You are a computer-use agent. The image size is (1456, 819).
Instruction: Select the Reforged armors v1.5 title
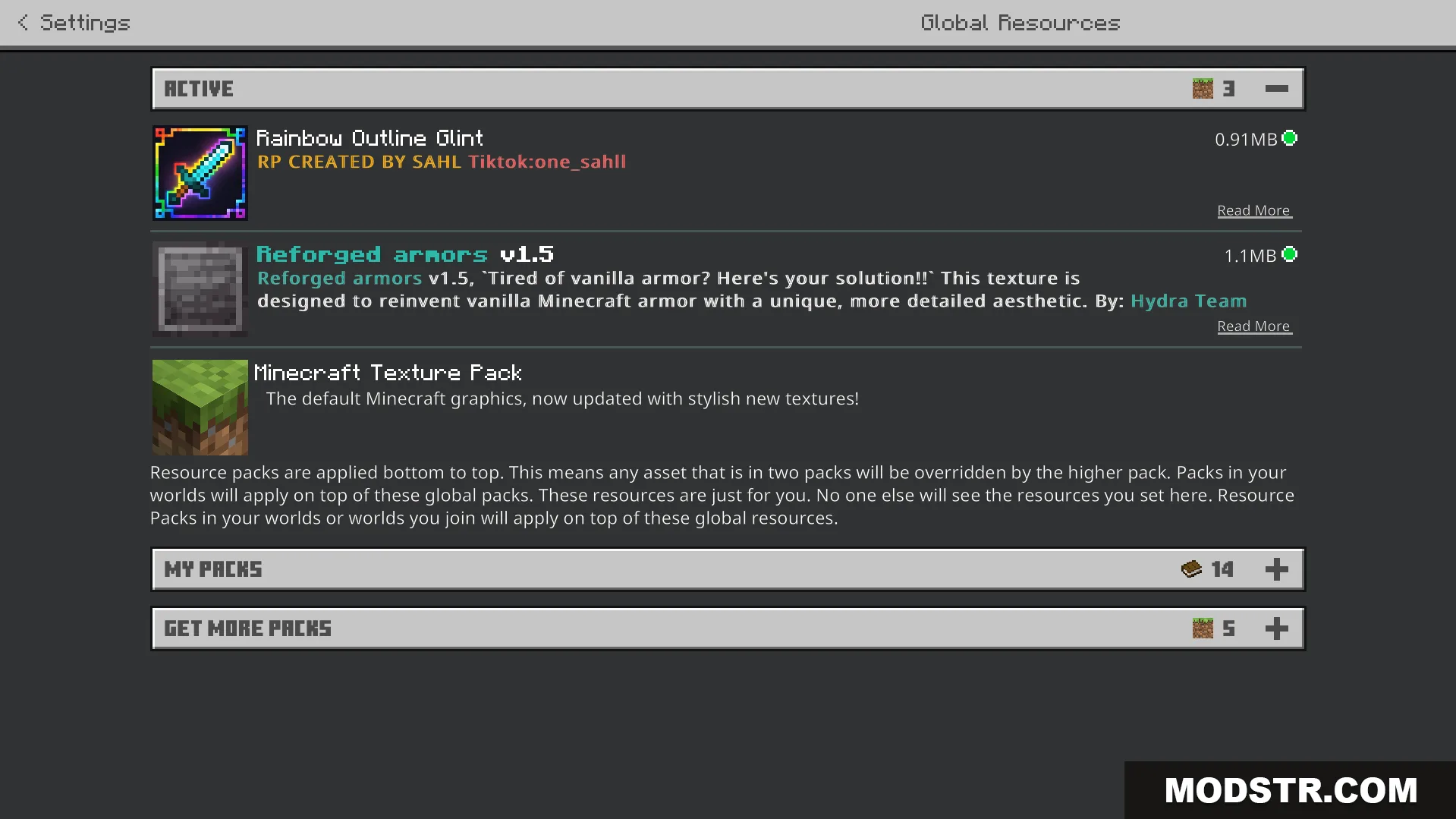coord(405,254)
